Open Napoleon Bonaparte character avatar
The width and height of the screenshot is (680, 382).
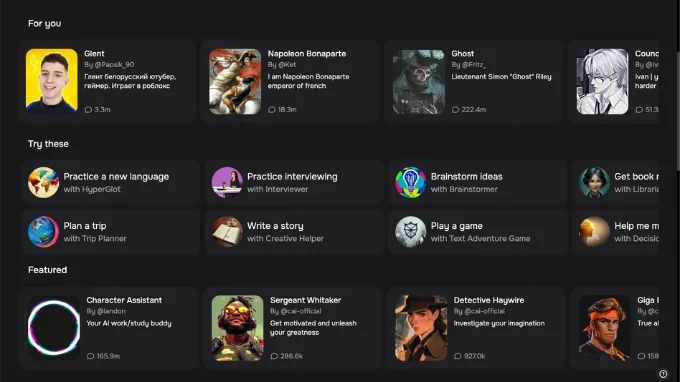235,82
